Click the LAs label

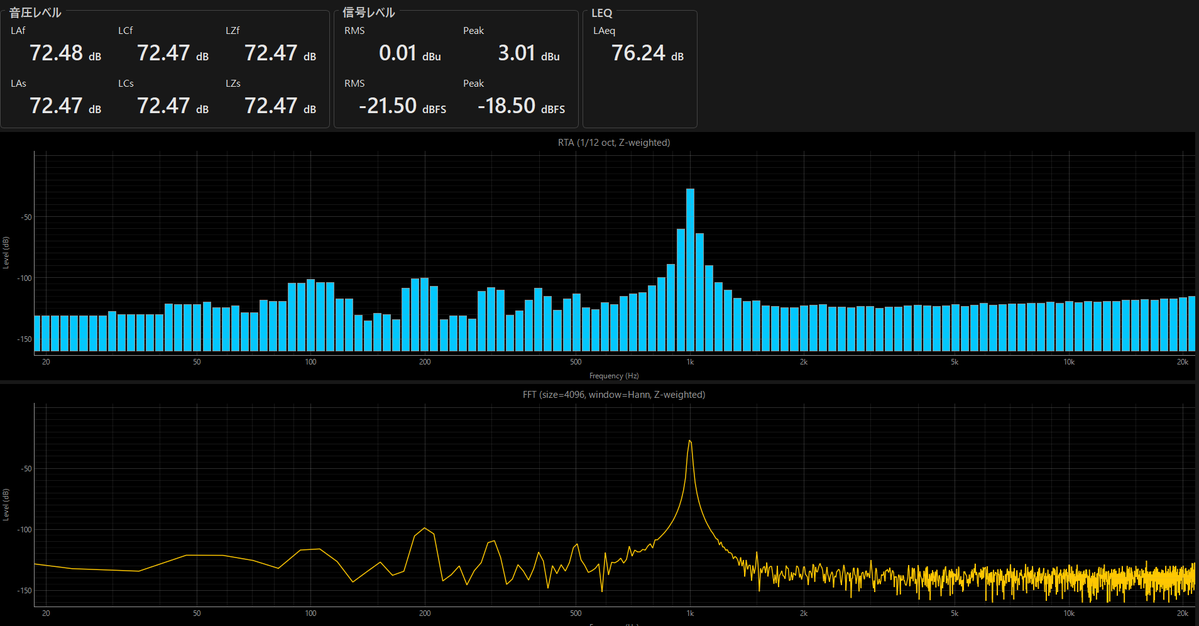point(18,83)
